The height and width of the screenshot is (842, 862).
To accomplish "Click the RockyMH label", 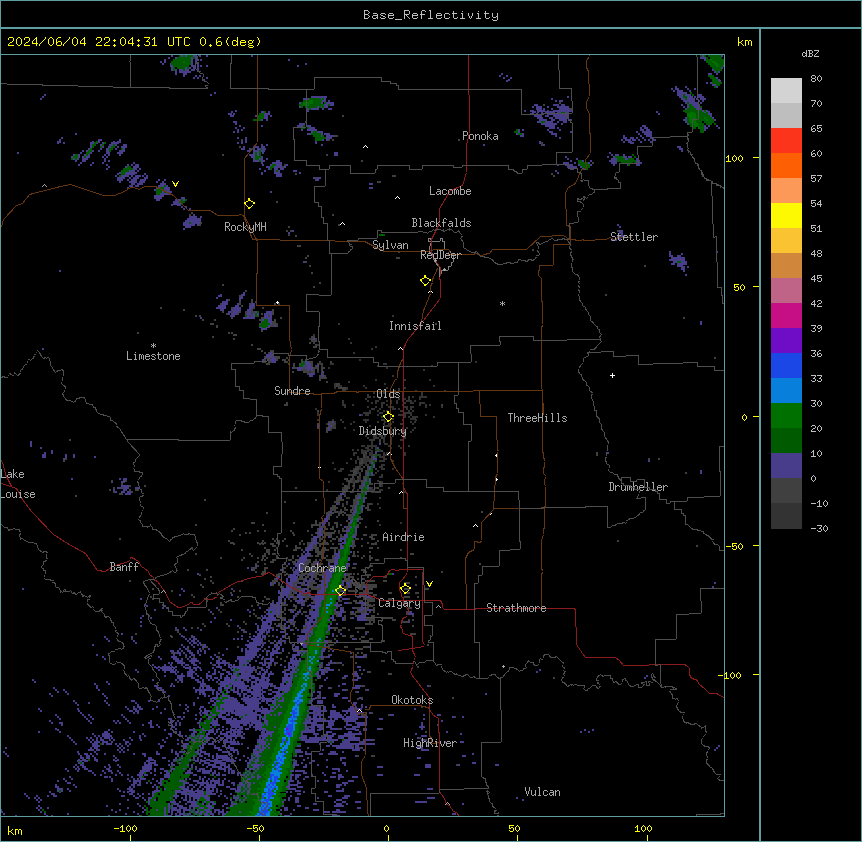I will (x=245, y=227).
